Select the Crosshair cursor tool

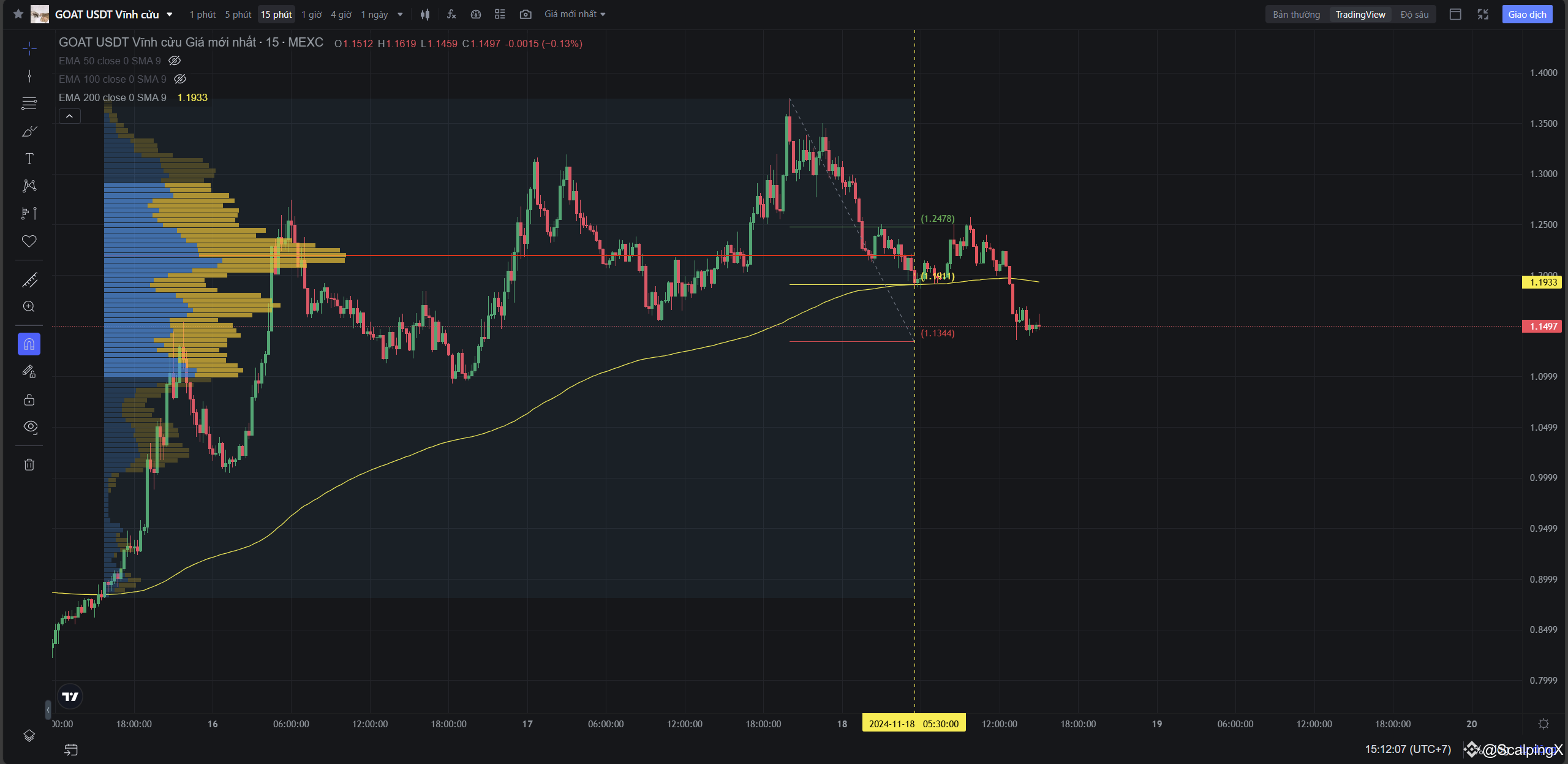[29, 48]
